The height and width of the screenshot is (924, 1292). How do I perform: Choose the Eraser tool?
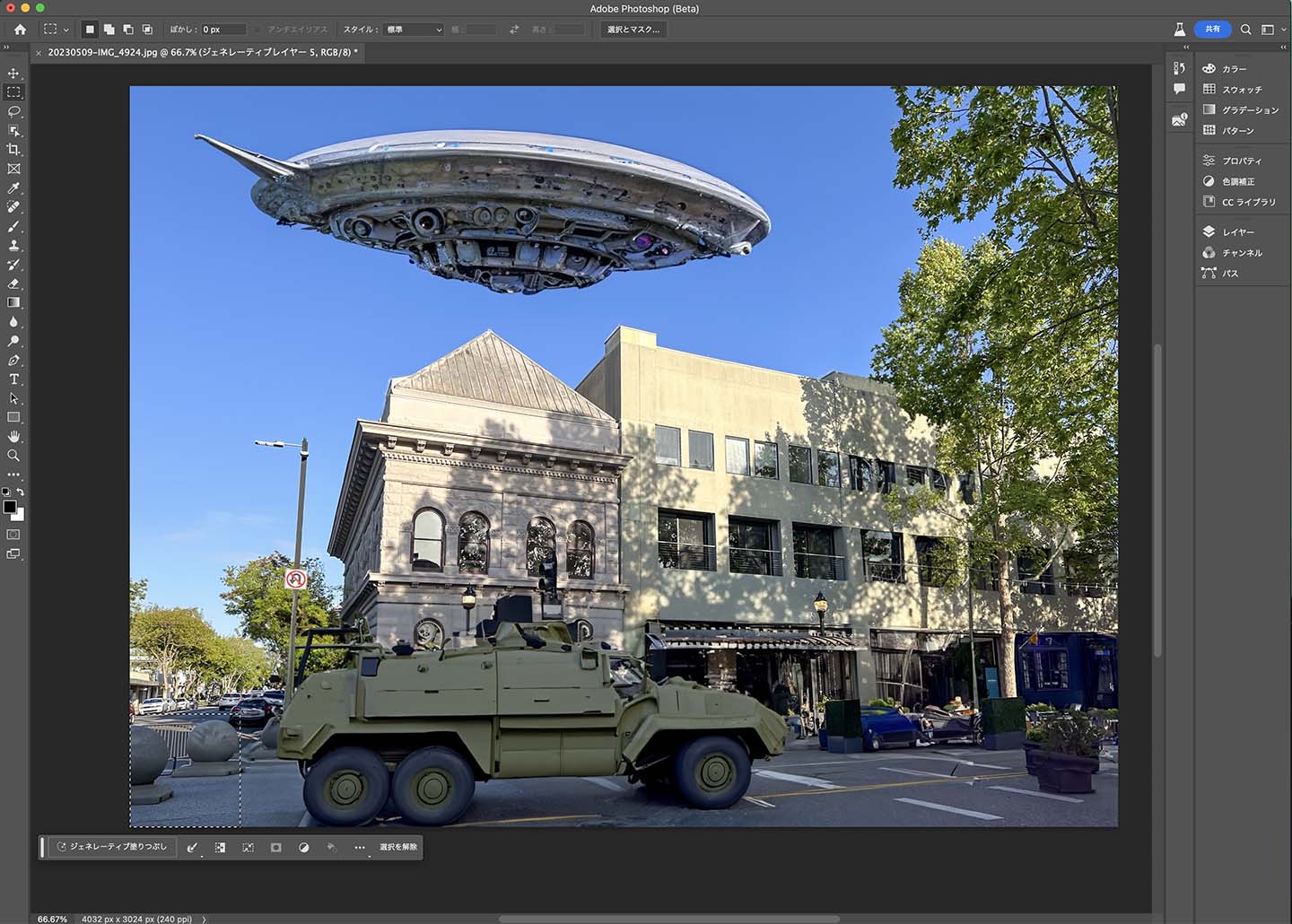pos(13,283)
